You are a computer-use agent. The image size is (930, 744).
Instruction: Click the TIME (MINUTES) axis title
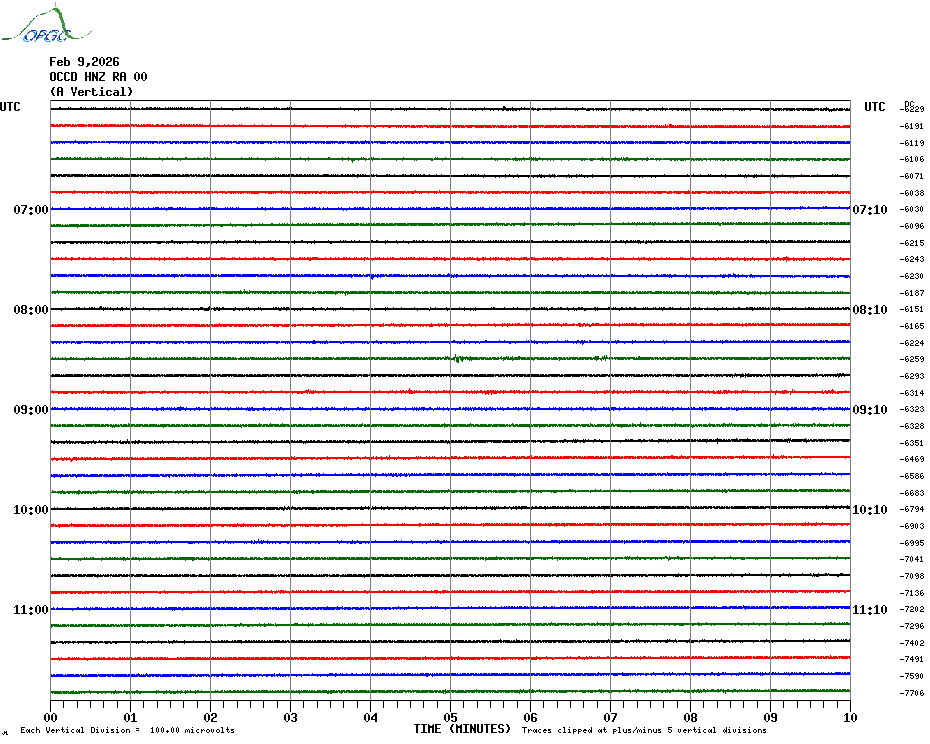click(462, 729)
